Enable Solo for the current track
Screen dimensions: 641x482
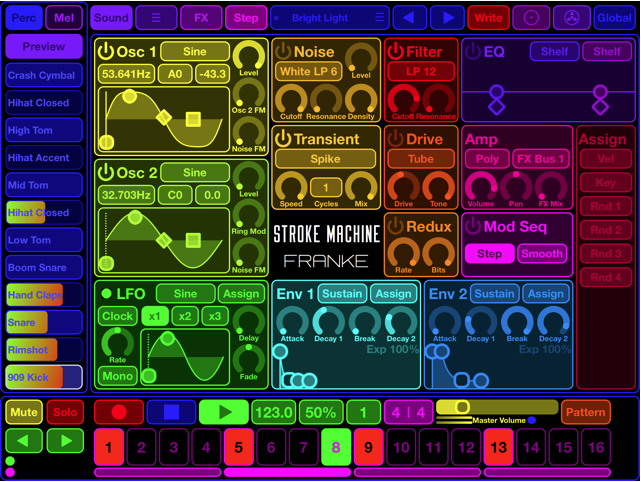coord(65,412)
